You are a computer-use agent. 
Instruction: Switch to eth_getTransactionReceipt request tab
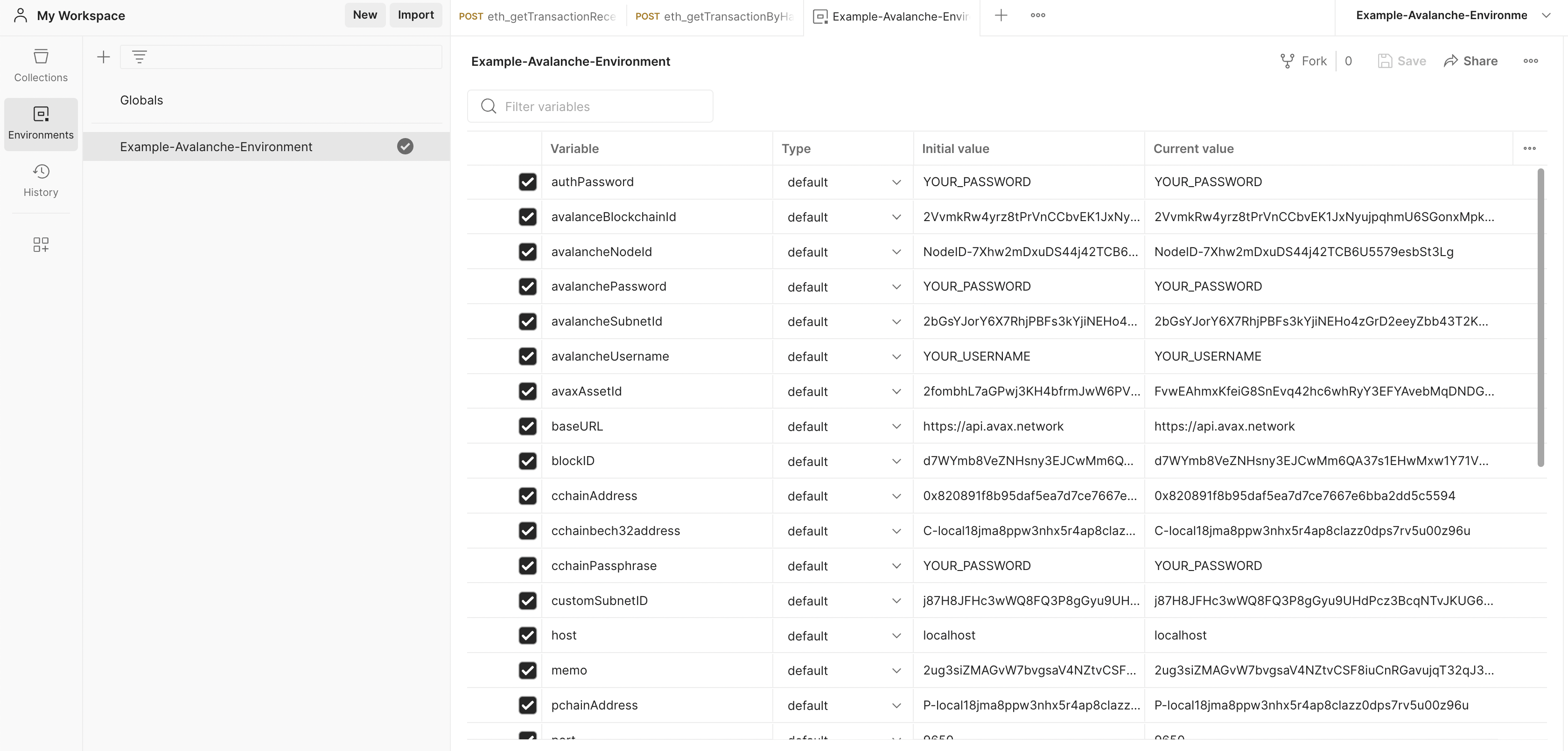click(538, 16)
